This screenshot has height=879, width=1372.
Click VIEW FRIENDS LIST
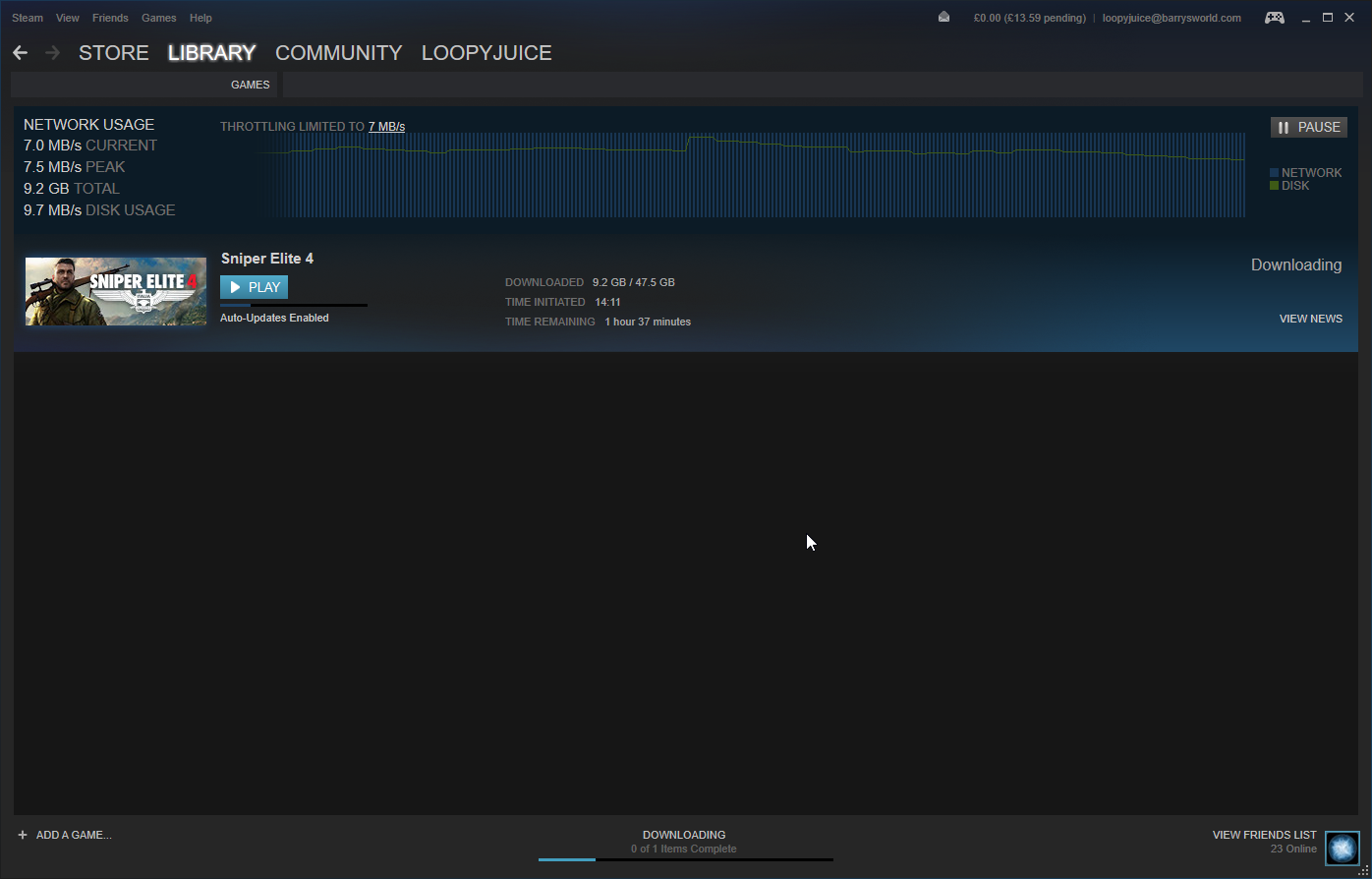click(x=1265, y=835)
